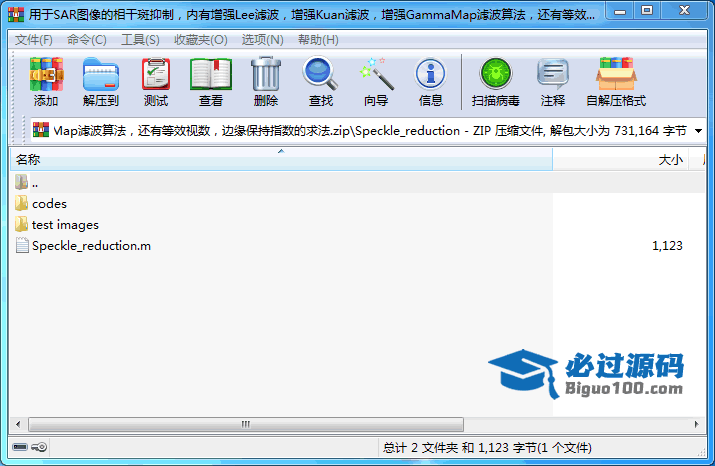The image size is (715, 466).
Task: Select the test images folder icon
Action: (21, 224)
